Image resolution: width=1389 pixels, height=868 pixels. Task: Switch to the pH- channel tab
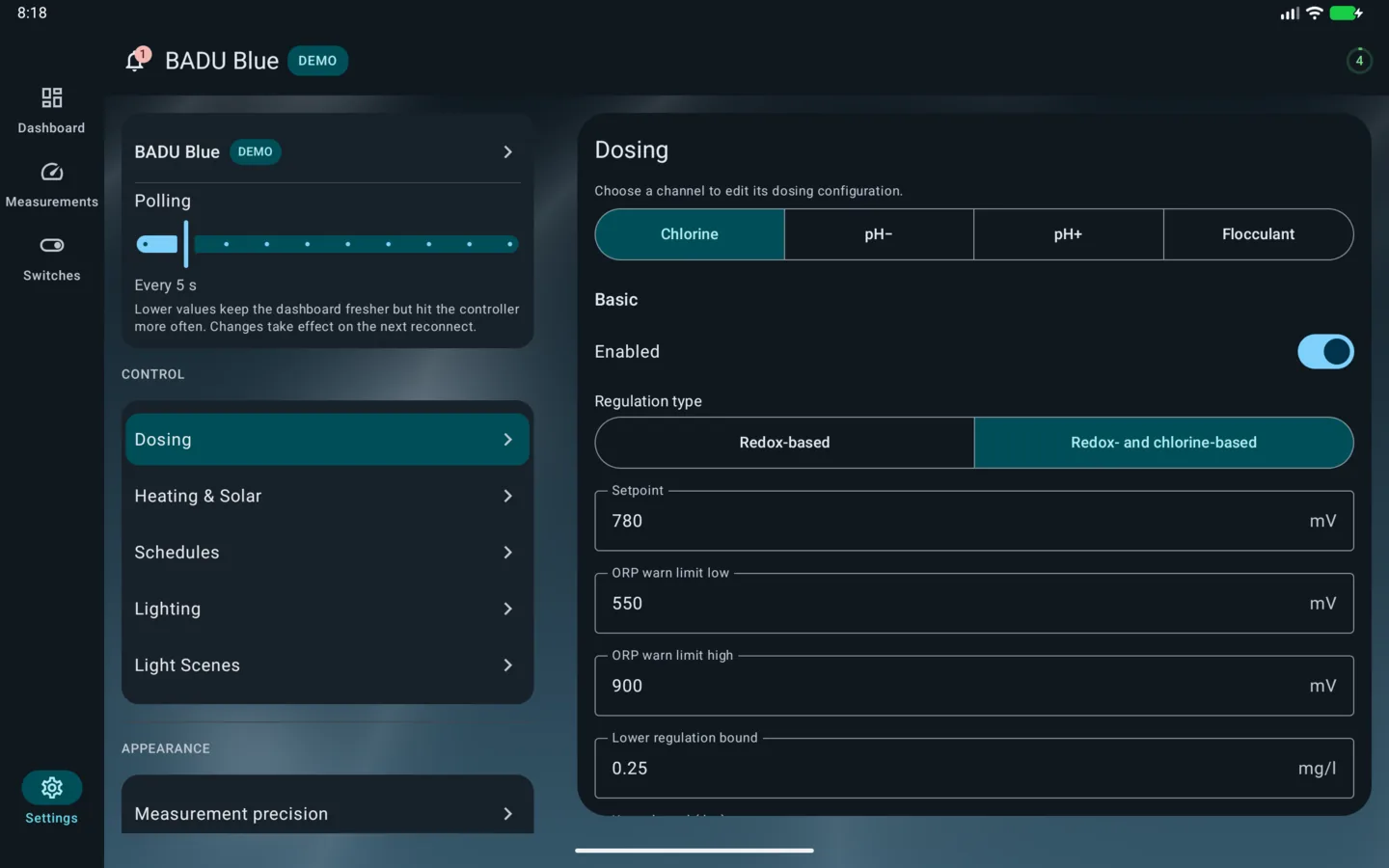879,234
